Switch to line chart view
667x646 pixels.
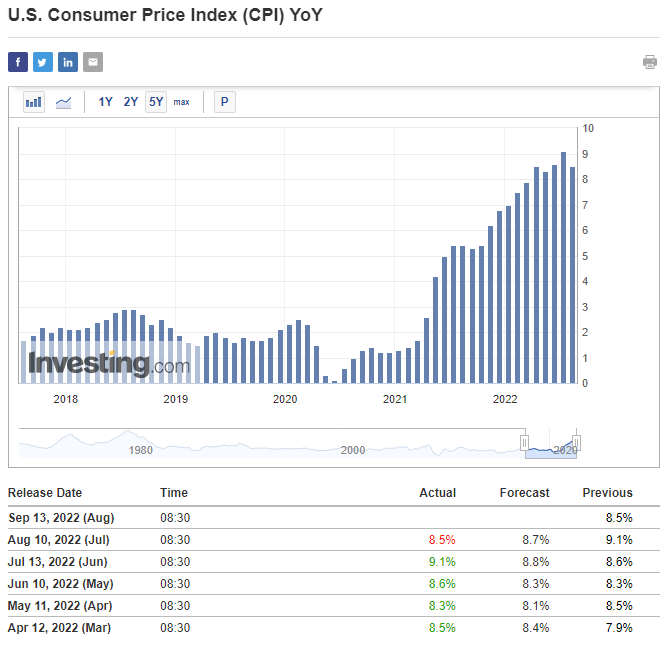coord(63,102)
